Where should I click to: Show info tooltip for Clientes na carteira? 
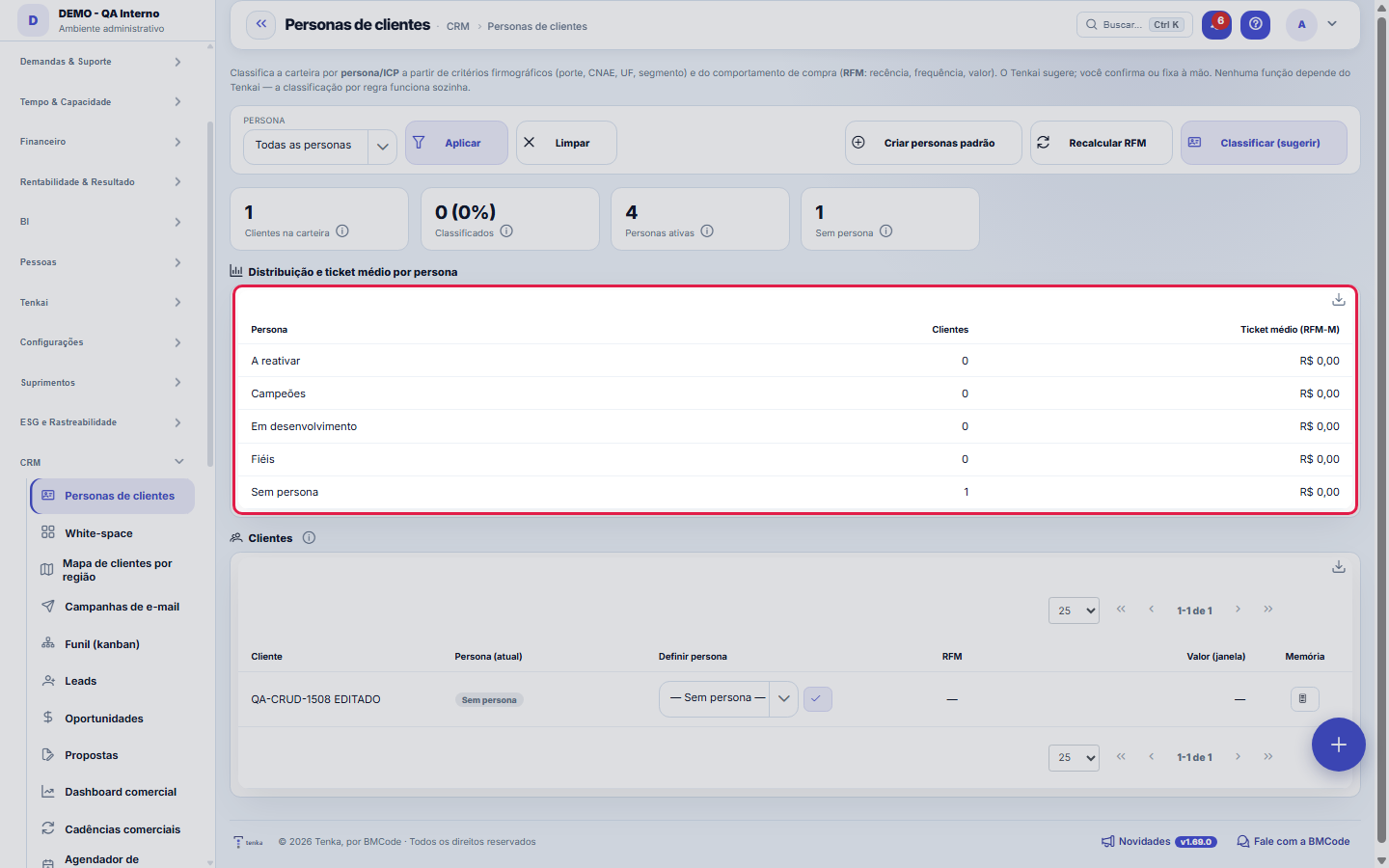(x=342, y=231)
